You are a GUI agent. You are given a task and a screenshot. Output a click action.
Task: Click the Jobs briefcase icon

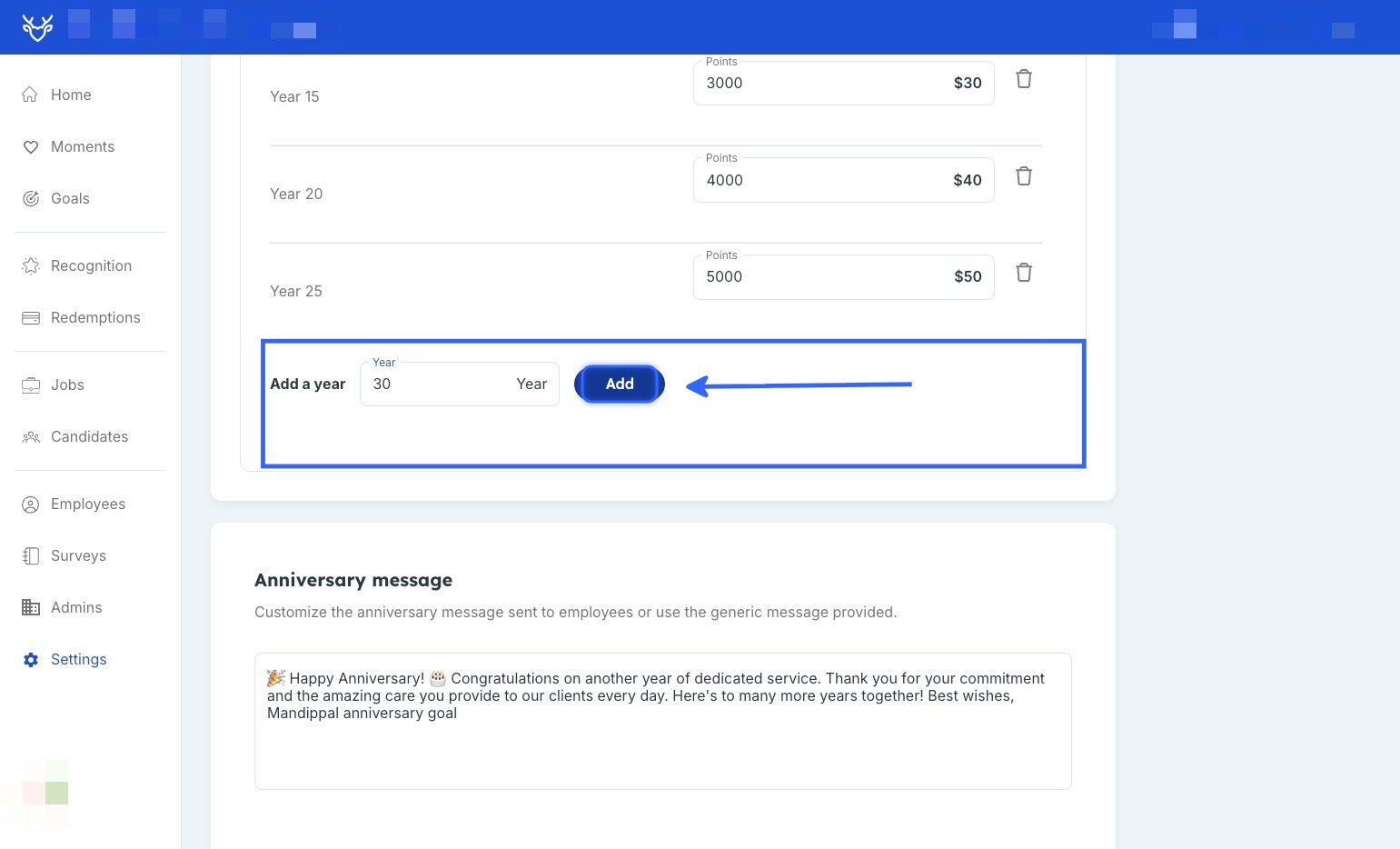point(30,385)
